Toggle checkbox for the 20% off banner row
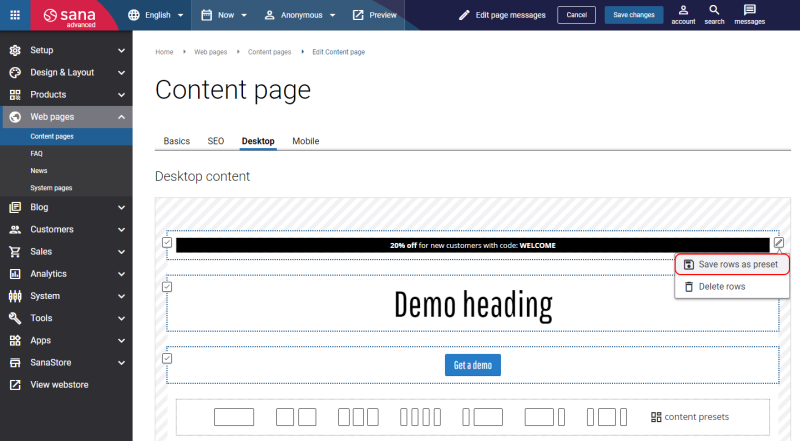The image size is (800, 441). point(167,242)
